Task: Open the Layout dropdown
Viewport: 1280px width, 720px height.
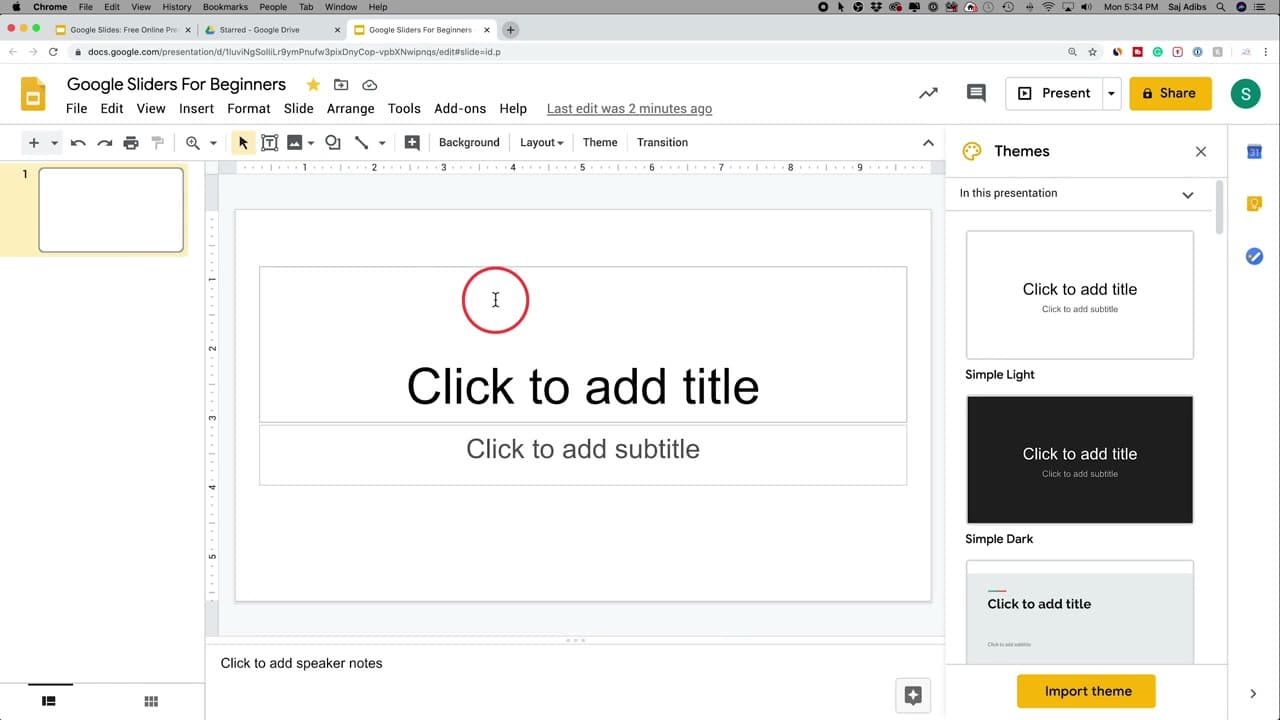Action: coord(541,142)
